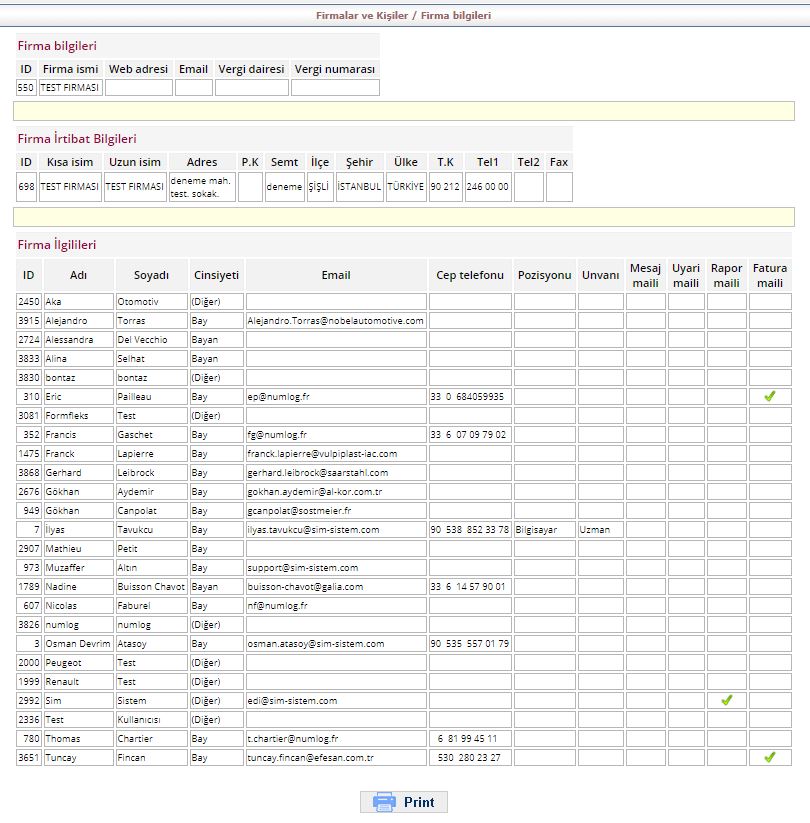
Task: Click the printer icon at the bottom
Action: tap(385, 802)
